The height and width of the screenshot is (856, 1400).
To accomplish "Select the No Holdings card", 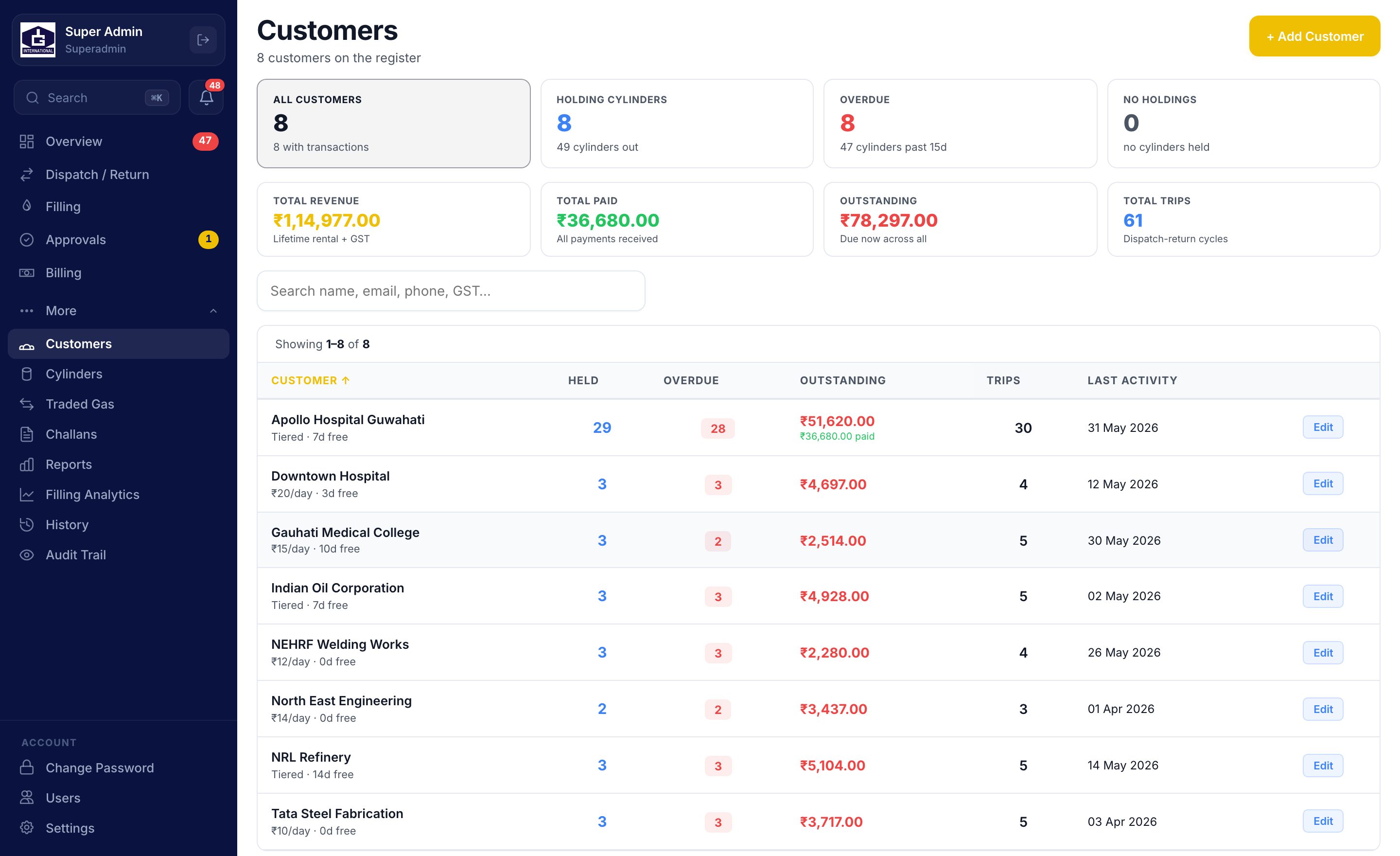I will pyautogui.click(x=1244, y=124).
